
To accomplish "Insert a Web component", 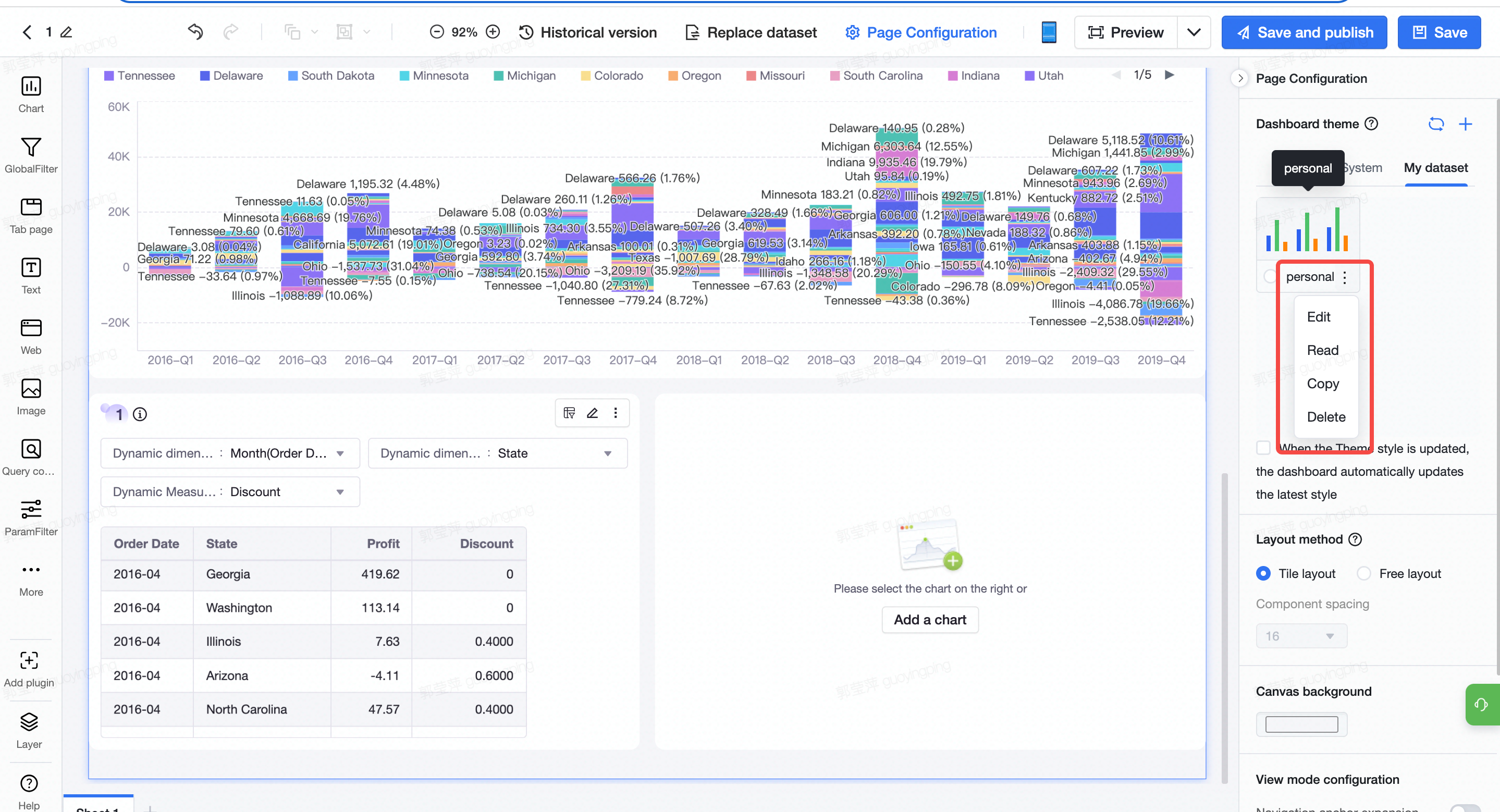I will coord(31,337).
